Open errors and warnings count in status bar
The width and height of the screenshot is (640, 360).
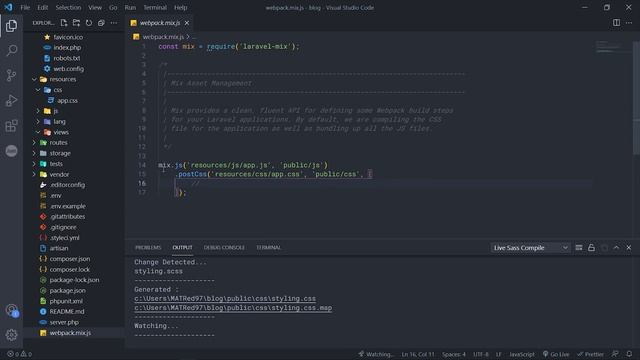tap(20, 354)
